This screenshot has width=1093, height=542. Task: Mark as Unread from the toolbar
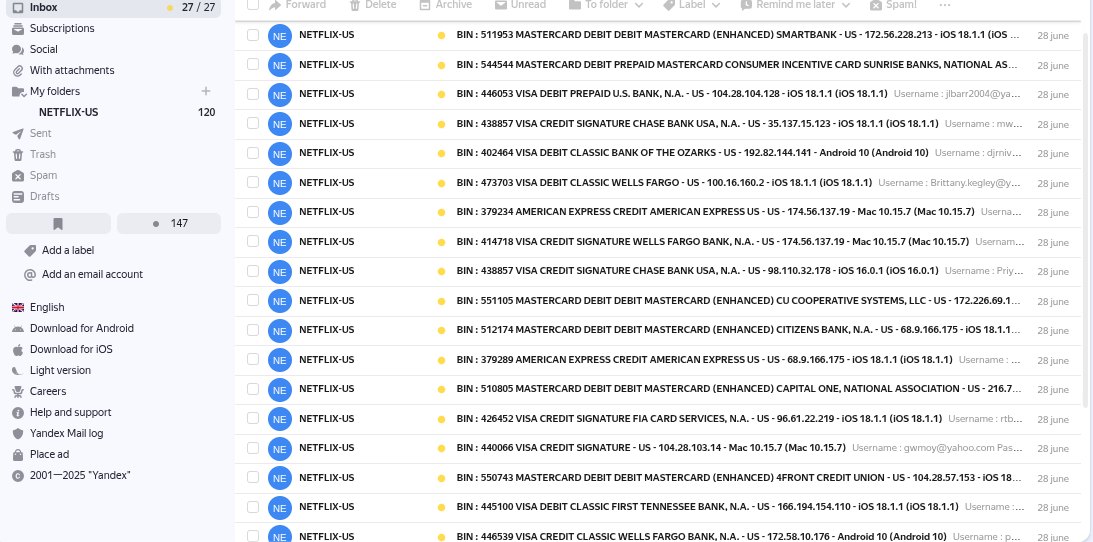pyautogui.click(x=520, y=5)
